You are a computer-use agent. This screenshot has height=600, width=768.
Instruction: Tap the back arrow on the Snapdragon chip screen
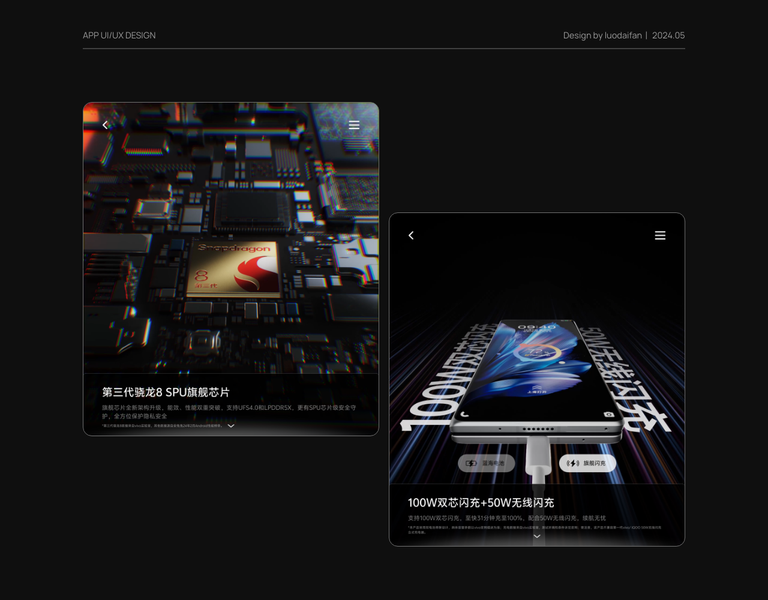coord(105,125)
